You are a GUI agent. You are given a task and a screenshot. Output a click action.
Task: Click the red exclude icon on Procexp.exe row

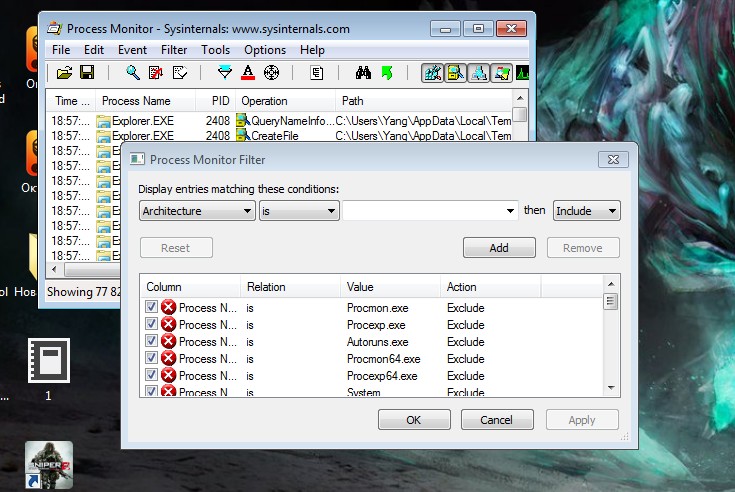(x=168, y=324)
